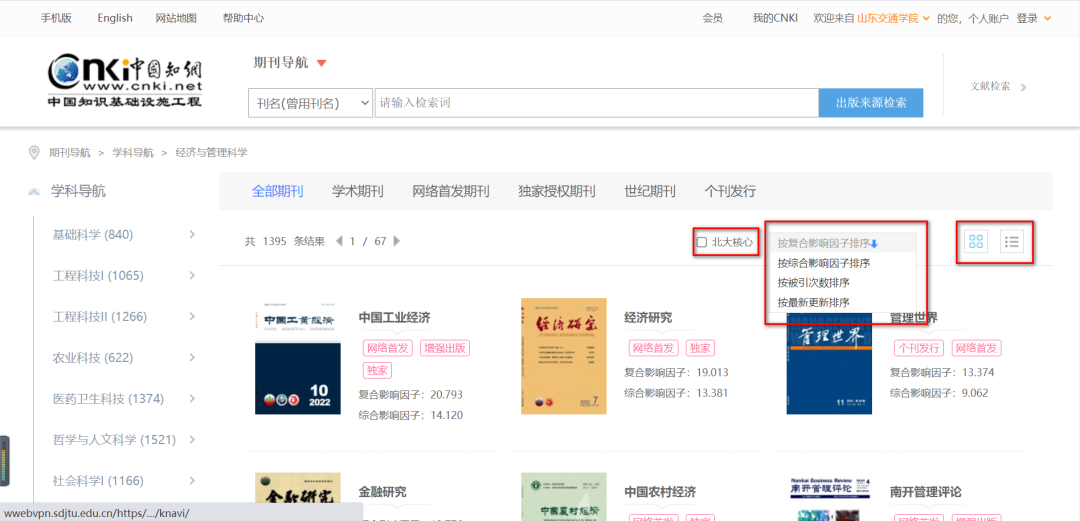Expand 哲学与人文科学 (1521) category
Viewport: 1080px width, 521px height.
(x=192, y=439)
